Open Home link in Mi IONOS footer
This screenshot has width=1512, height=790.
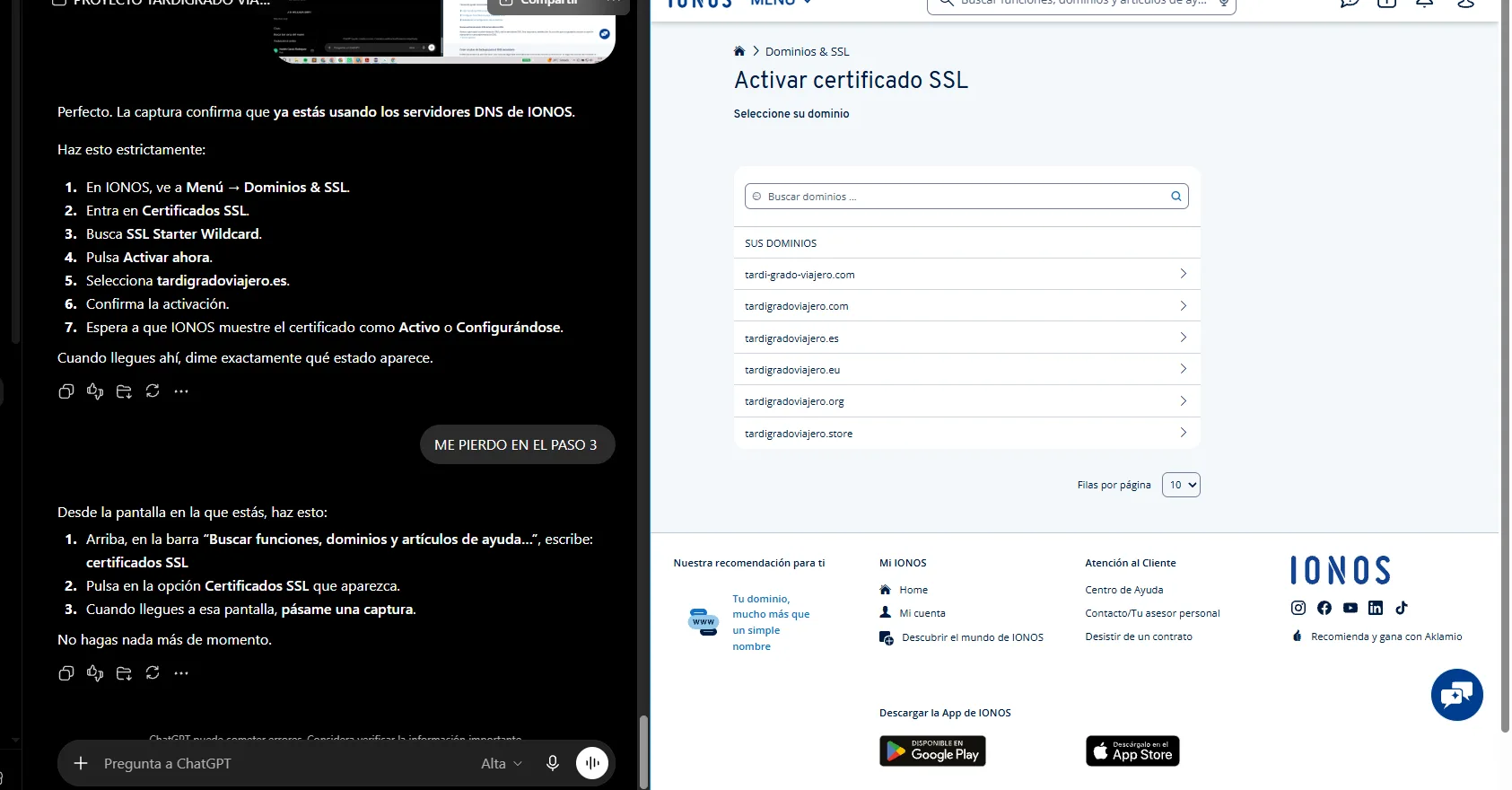pos(913,590)
